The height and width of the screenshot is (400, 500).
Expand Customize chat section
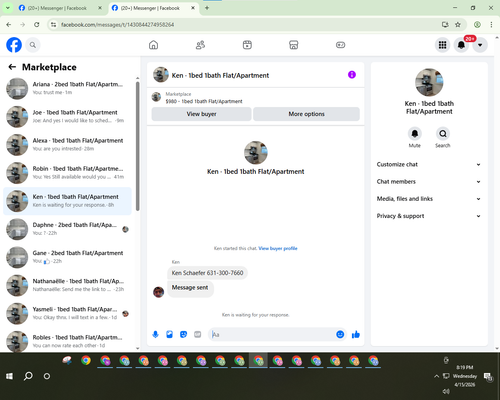click(x=429, y=164)
